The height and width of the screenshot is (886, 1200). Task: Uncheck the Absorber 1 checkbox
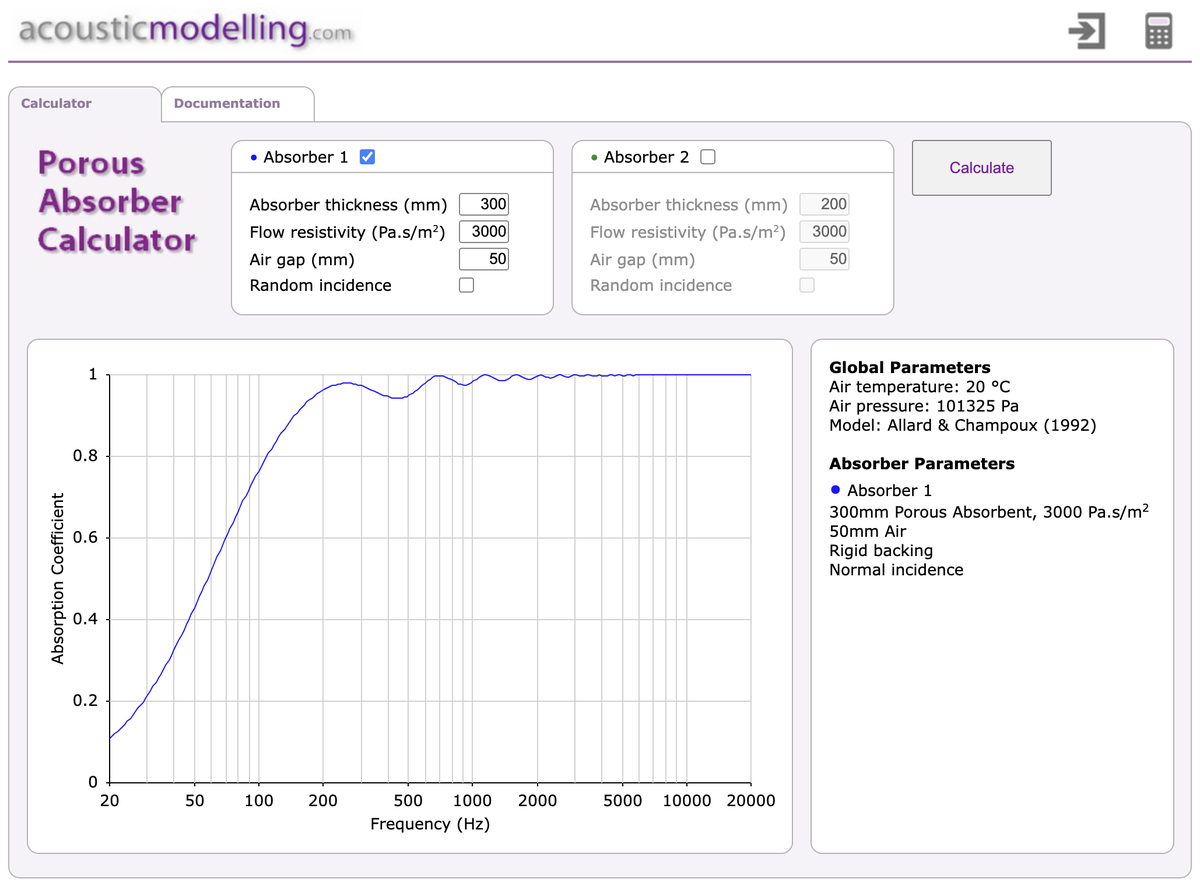tap(367, 157)
